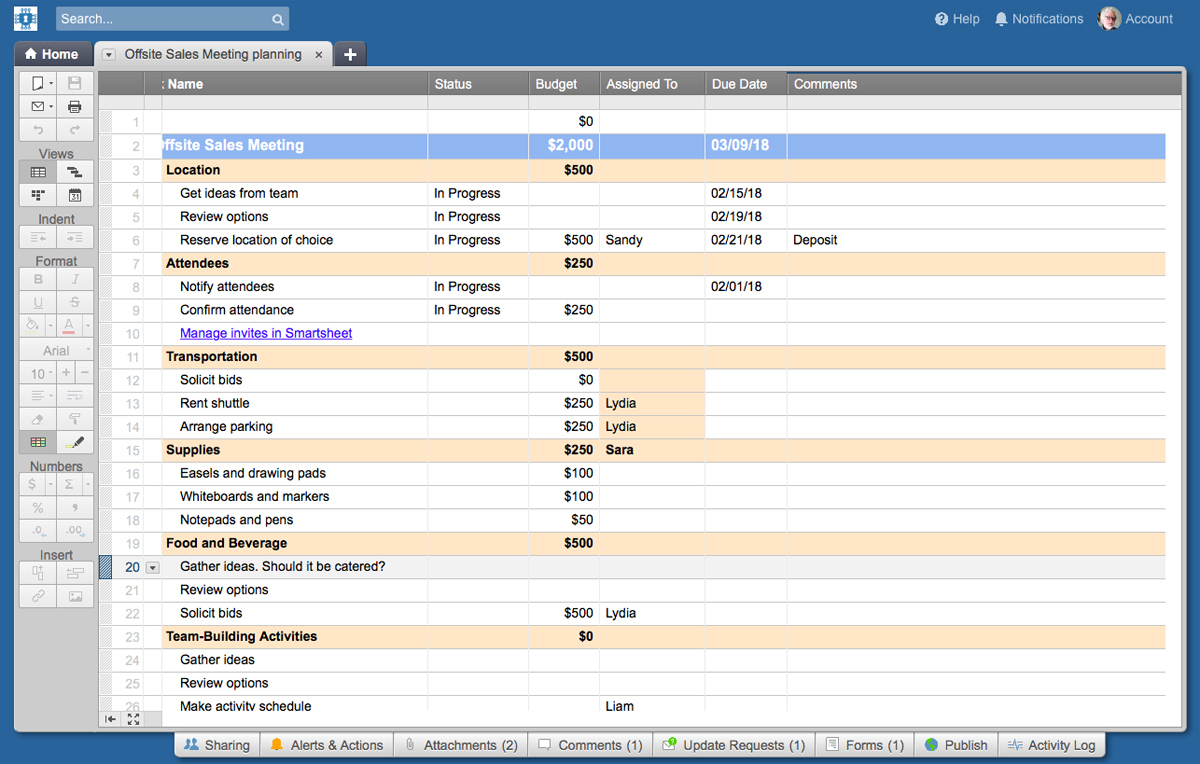Open the Calendar view
The height and width of the screenshot is (764, 1200).
pyautogui.click(x=75, y=194)
